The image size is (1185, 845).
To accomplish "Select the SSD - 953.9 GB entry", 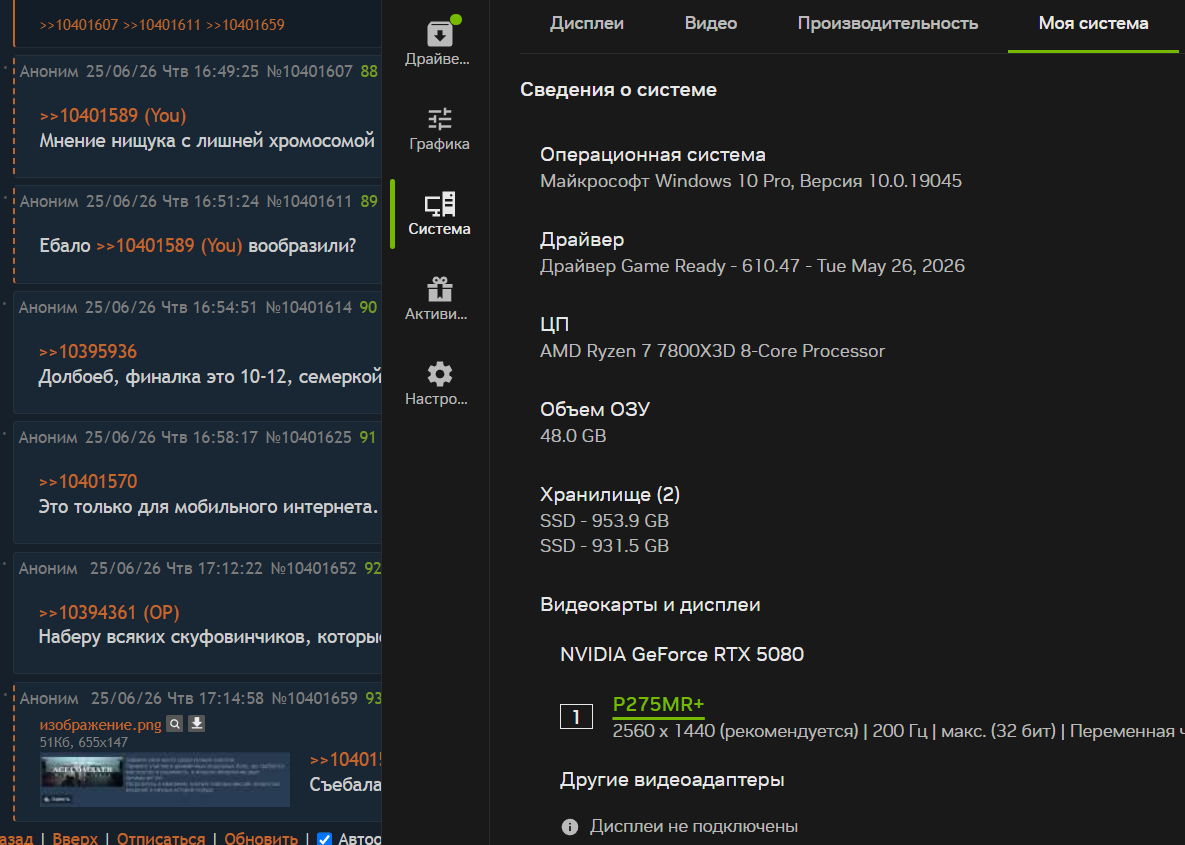I will [604, 521].
